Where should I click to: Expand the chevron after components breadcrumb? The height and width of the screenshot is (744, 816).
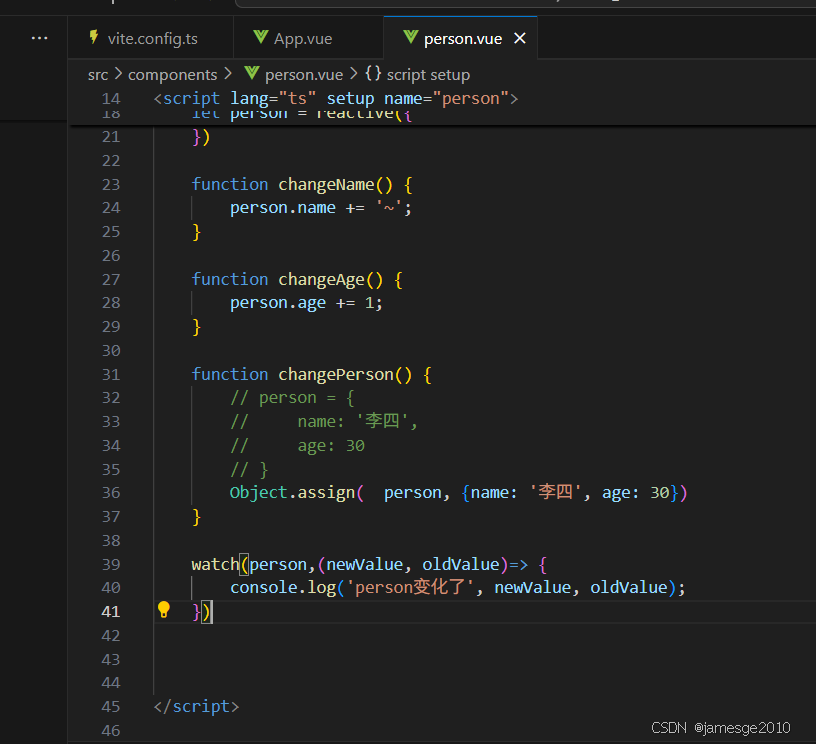click(228, 74)
